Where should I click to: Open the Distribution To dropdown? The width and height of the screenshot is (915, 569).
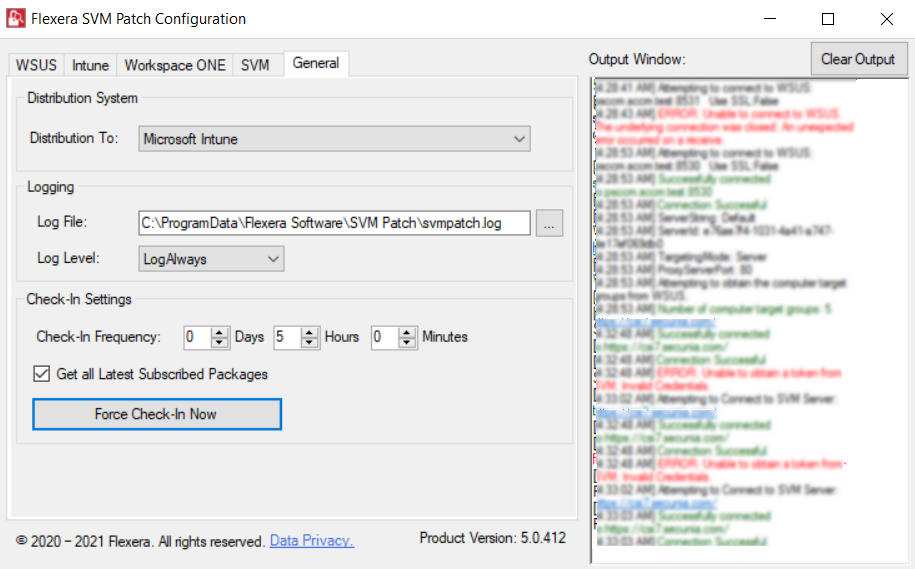click(x=334, y=139)
